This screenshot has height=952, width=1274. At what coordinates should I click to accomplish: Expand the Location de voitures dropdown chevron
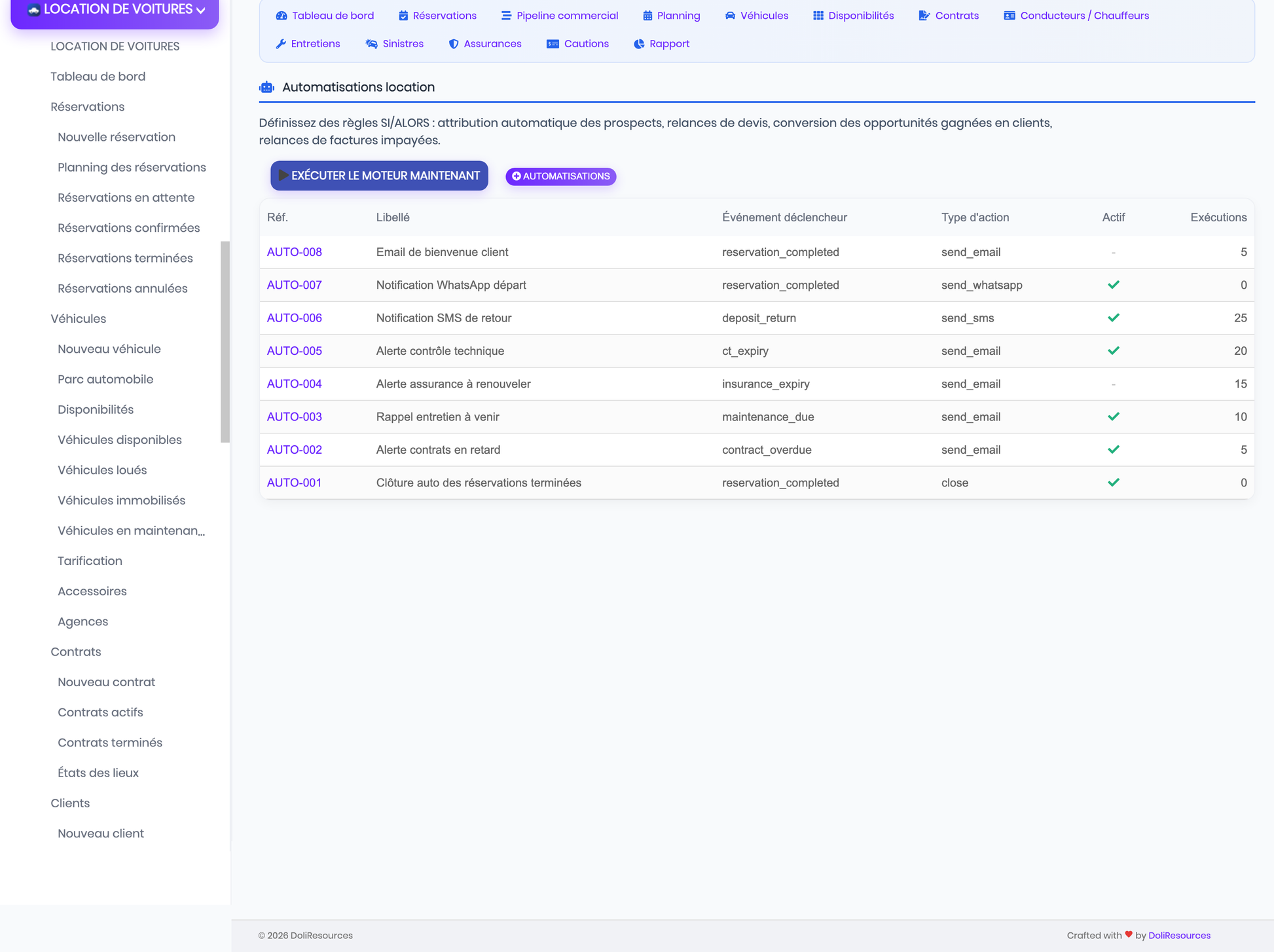point(201,10)
